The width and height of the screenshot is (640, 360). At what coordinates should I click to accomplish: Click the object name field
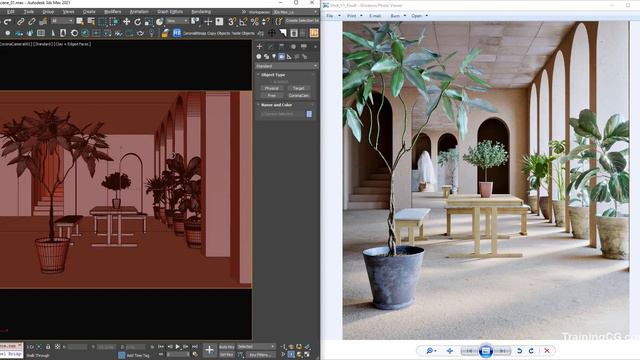282,114
